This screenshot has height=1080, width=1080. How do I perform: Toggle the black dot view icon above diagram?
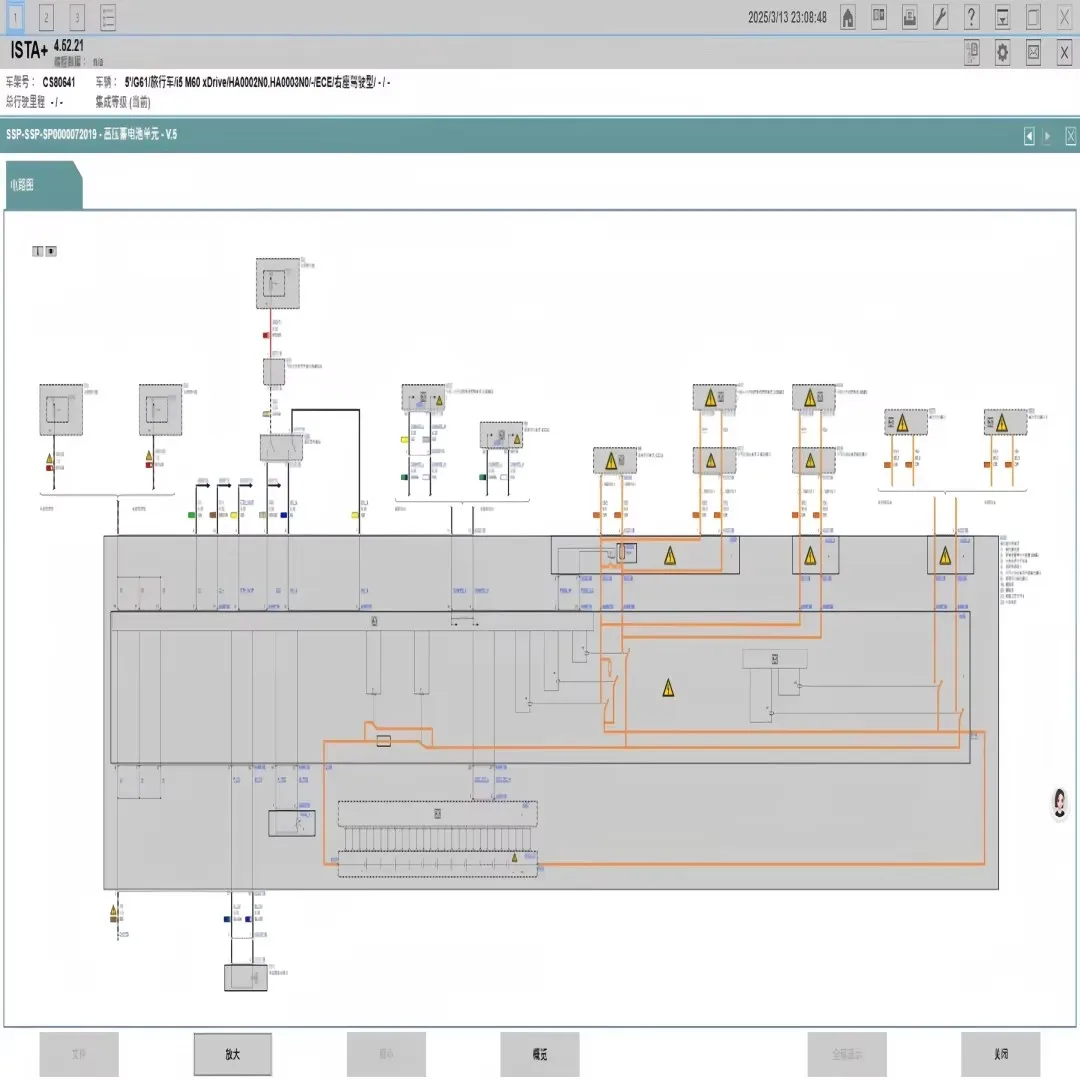51,251
